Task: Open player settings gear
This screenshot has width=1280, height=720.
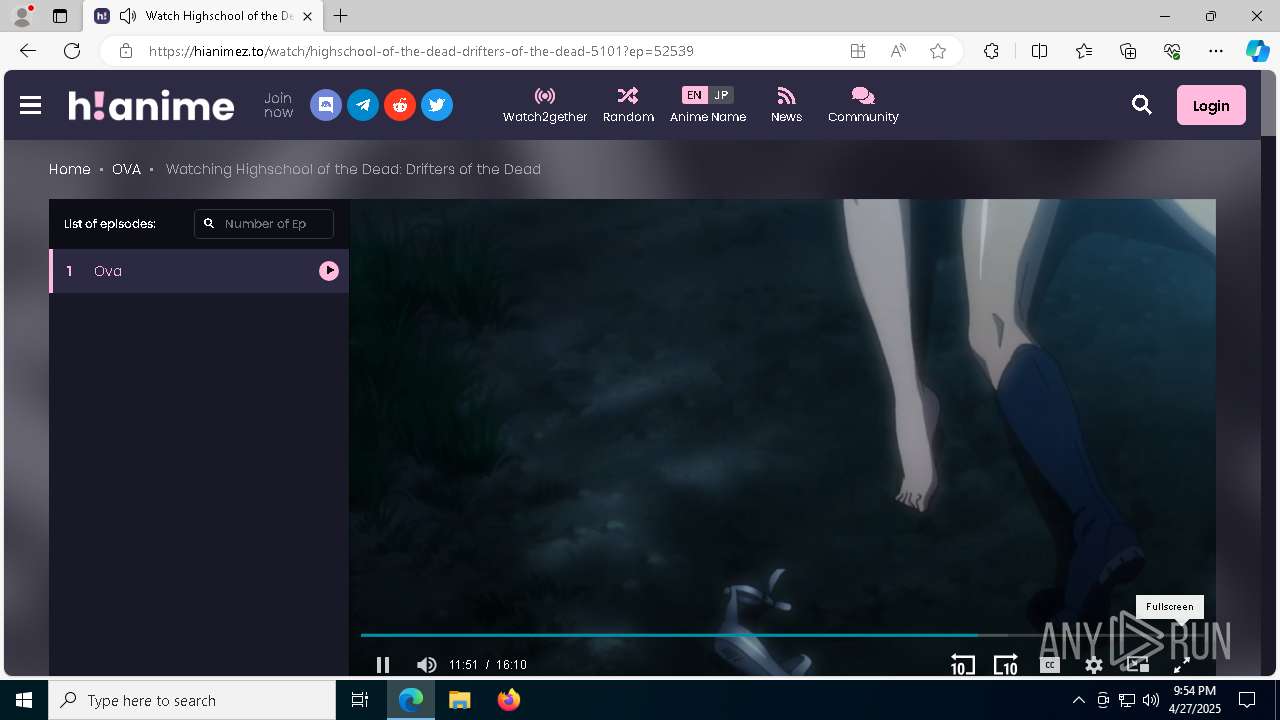Action: [1094, 665]
